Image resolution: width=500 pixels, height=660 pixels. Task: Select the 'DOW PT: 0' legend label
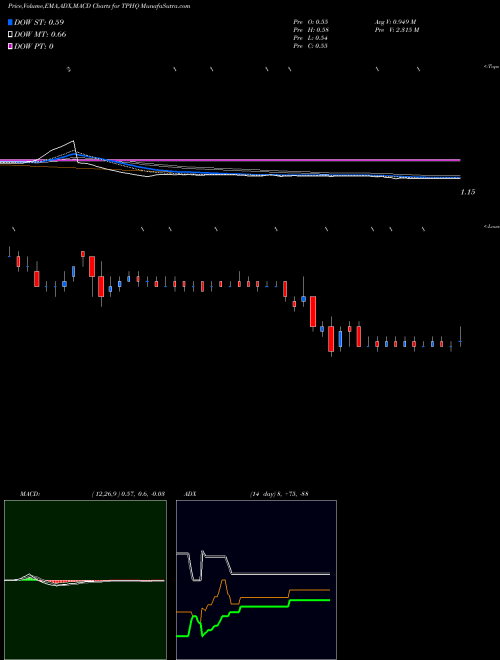click(x=34, y=46)
